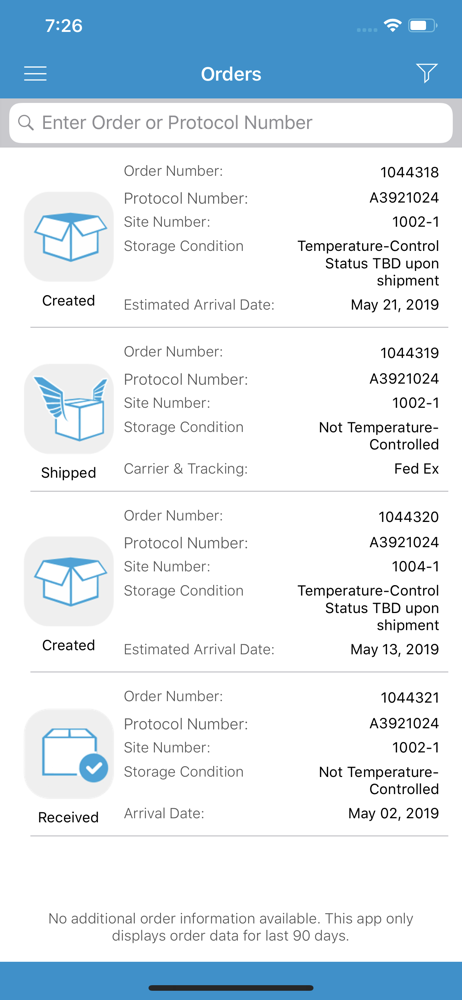Viewport: 462px width, 1000px height.
Task: Select the May 21, 2019 estimated arrival date
Action: click(395, 305)
